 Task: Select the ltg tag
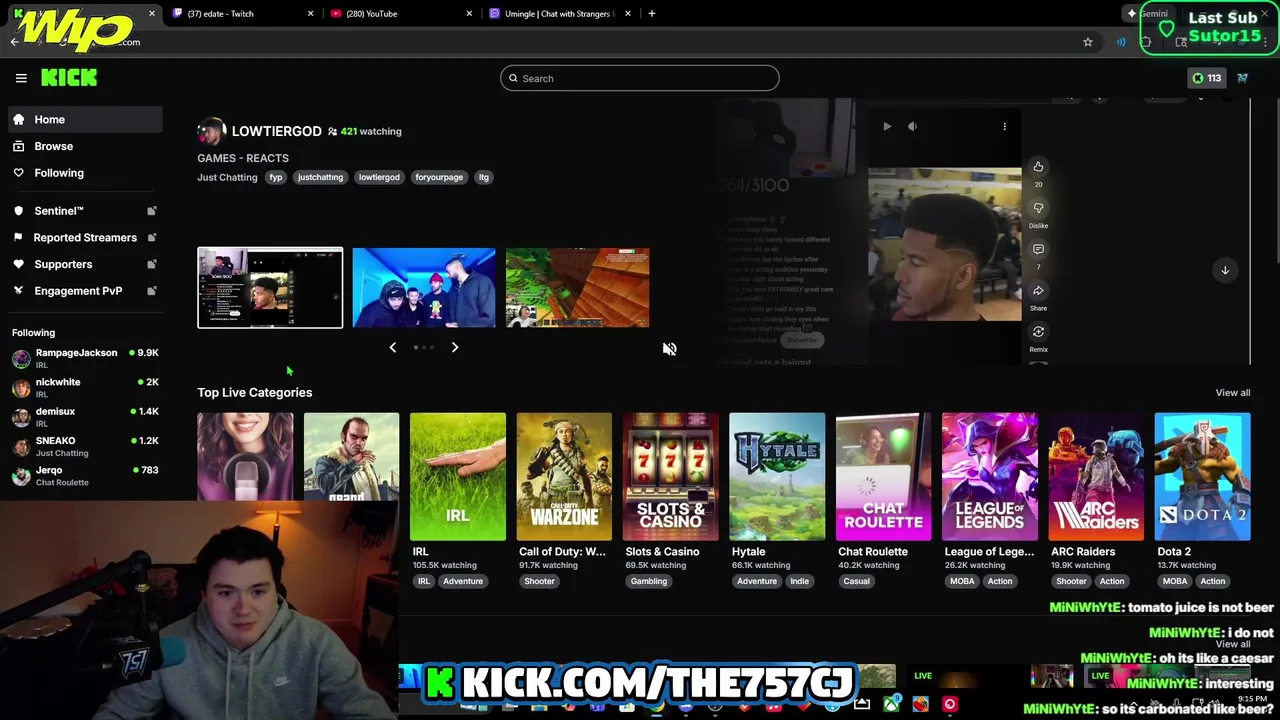pos(484,177)
